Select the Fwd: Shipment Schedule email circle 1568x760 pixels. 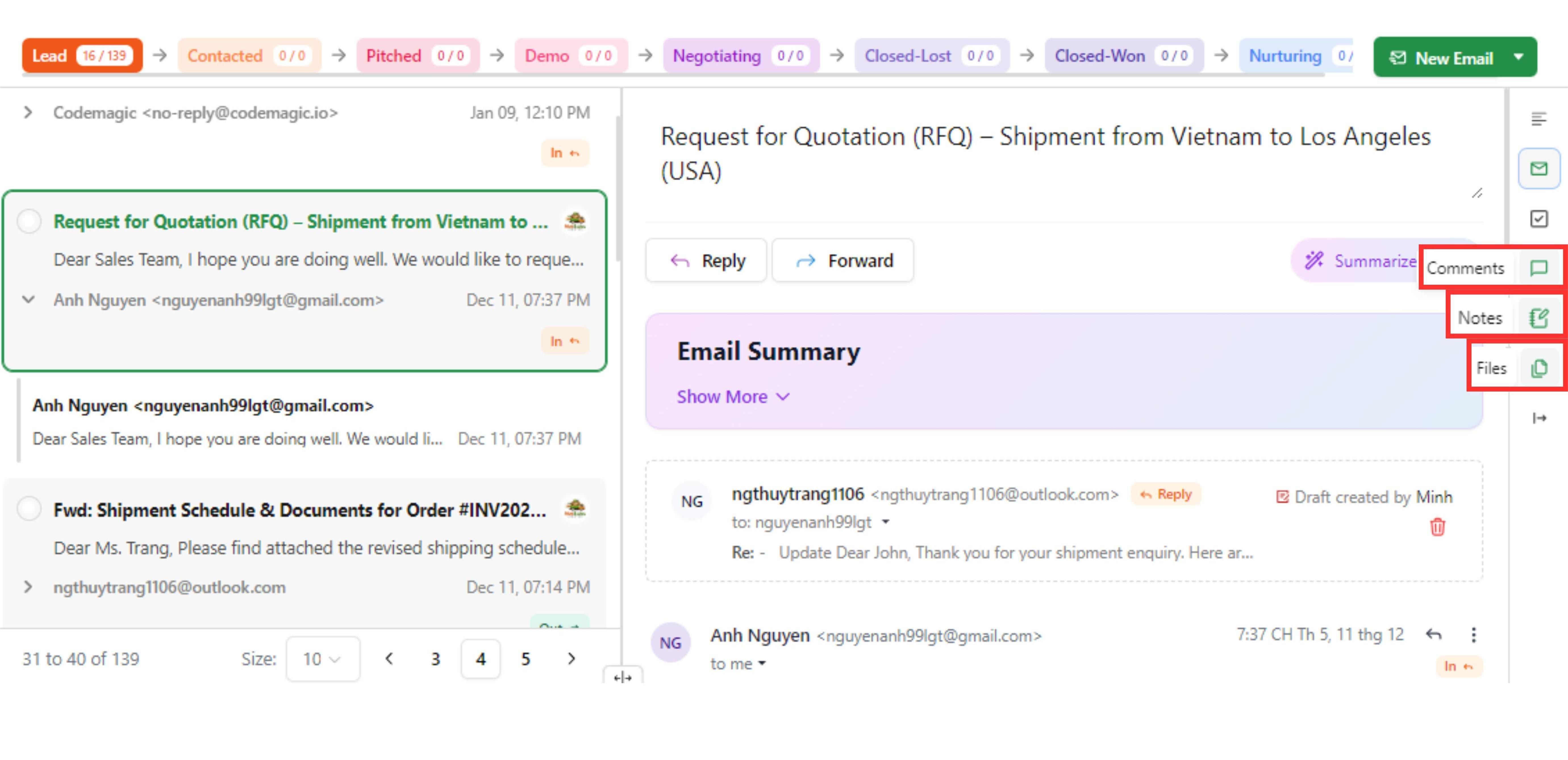pyautogui.click(x=29, y=509)
